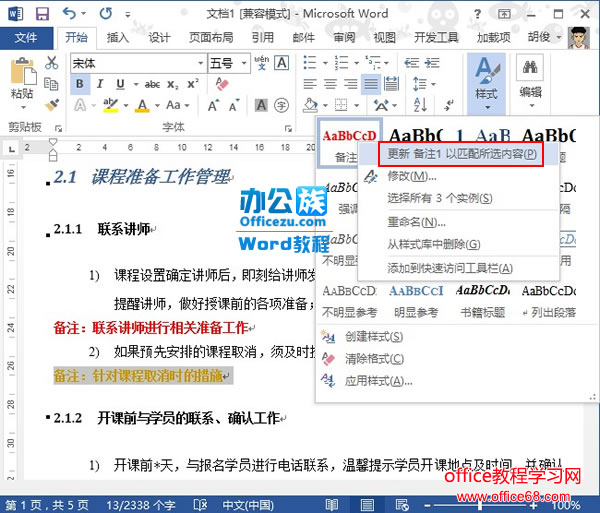Choose 重命名(N)... menu entry
This screenshot has height=513, width=600.
point(416,222)
